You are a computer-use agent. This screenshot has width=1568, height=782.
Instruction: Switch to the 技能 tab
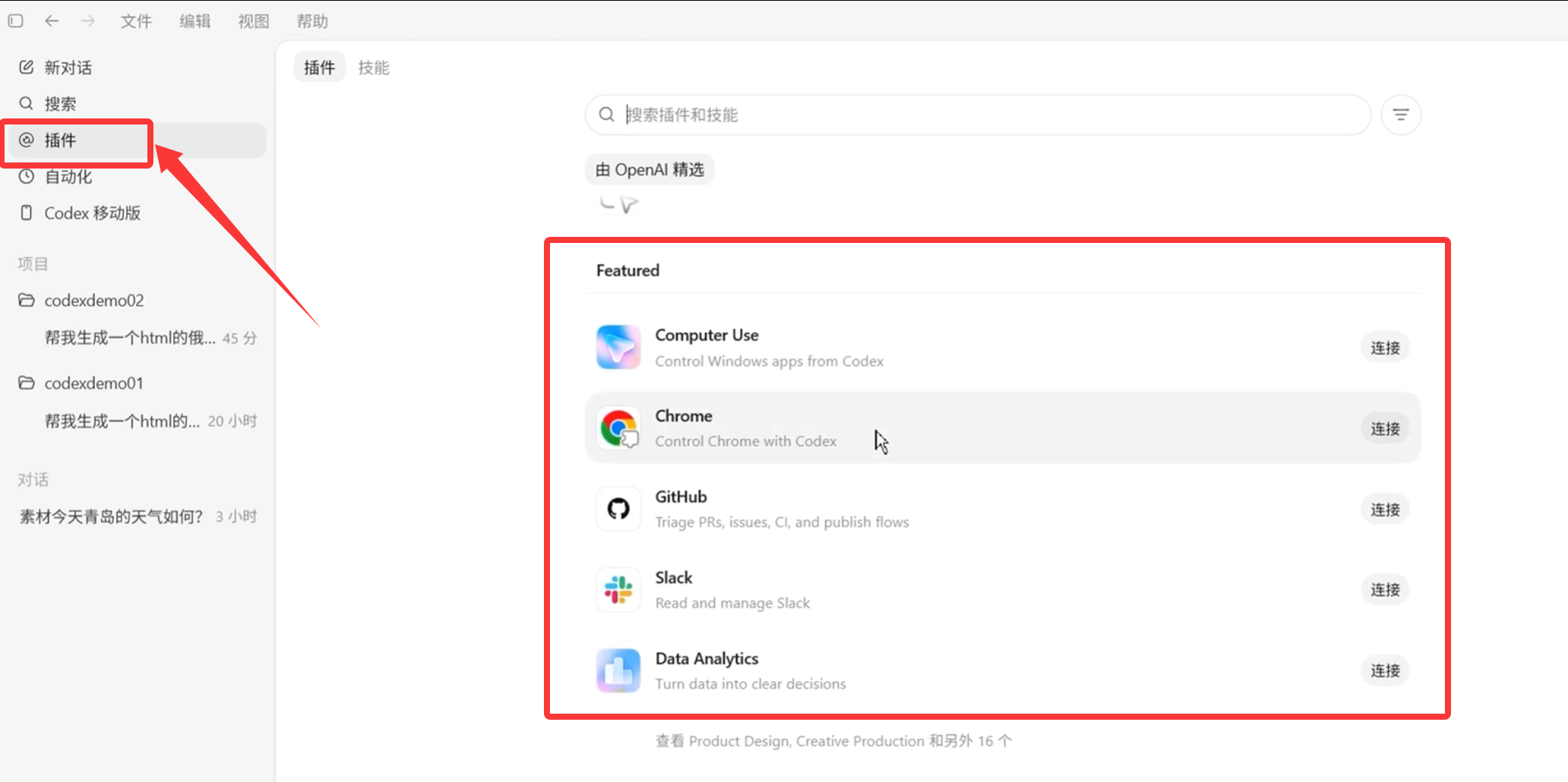374,68
